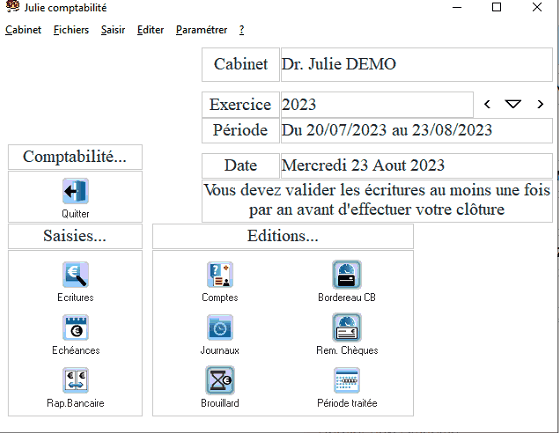Viewport: 559px width, 433px height.
Task: Open the ? help menu
Action: (x=242, y=30)
